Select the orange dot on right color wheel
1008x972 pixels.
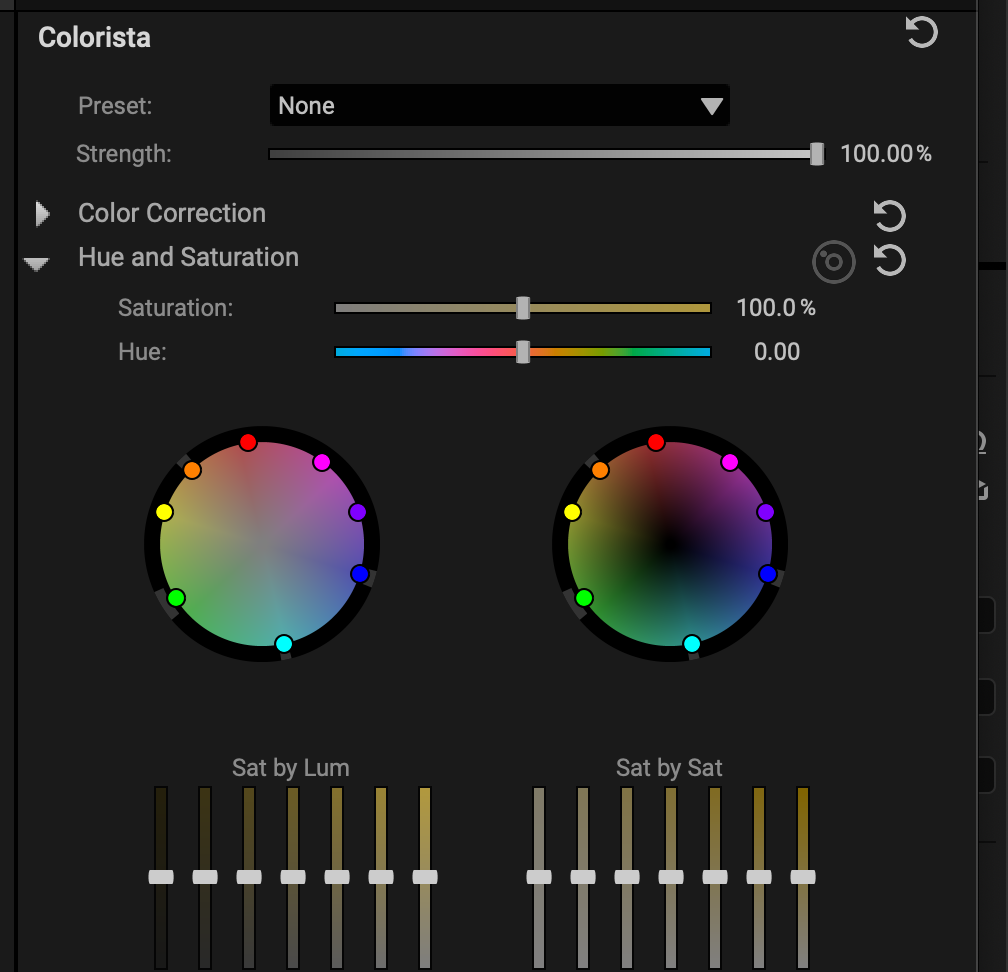point(600,470)
